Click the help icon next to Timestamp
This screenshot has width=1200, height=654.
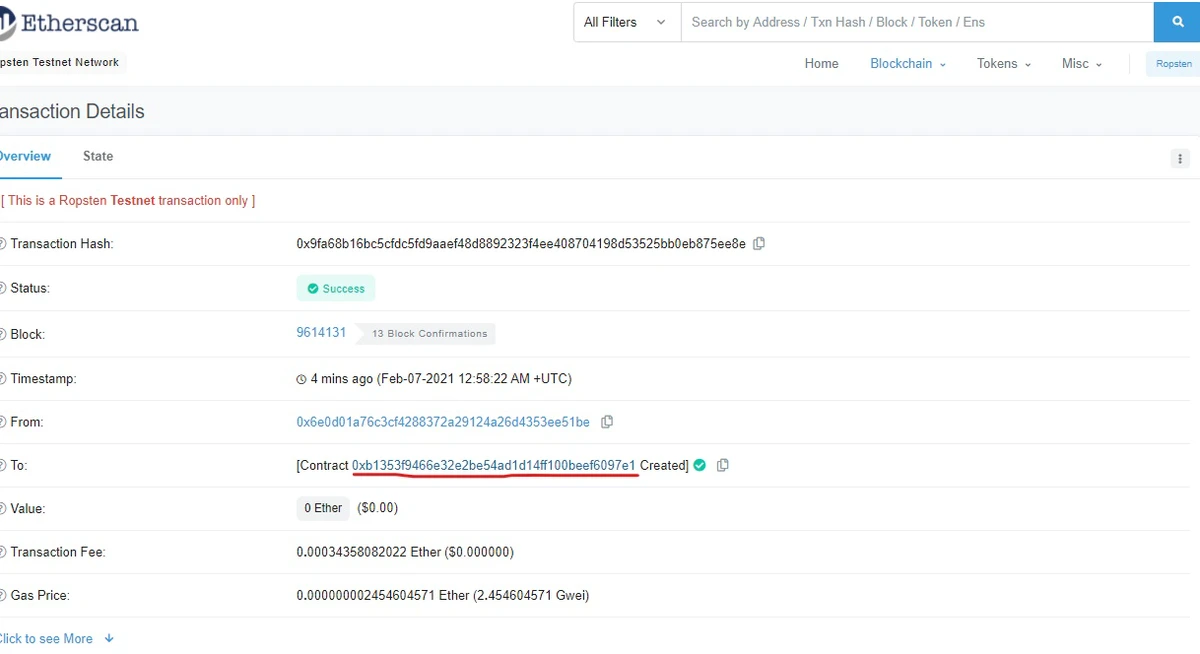pyautogui.click(x=2, y=379)
